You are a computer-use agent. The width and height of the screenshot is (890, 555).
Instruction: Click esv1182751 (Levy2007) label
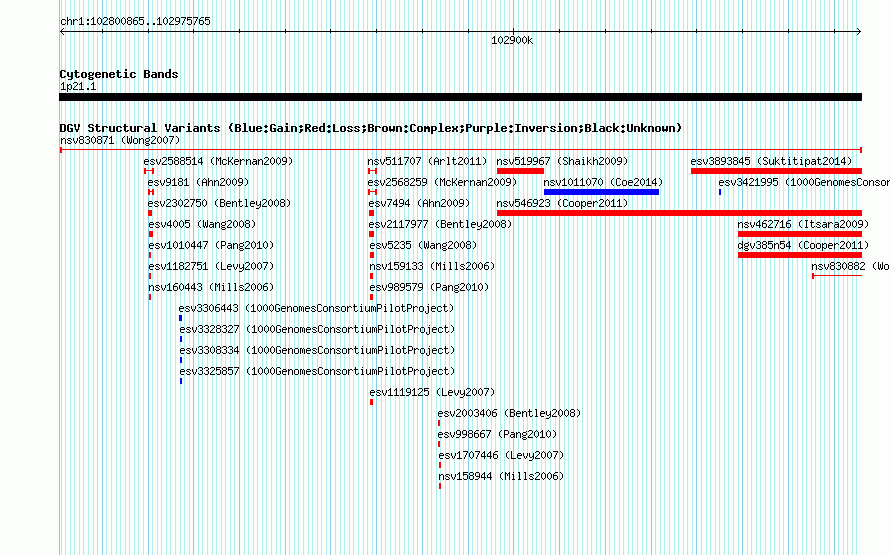(211, 266)
